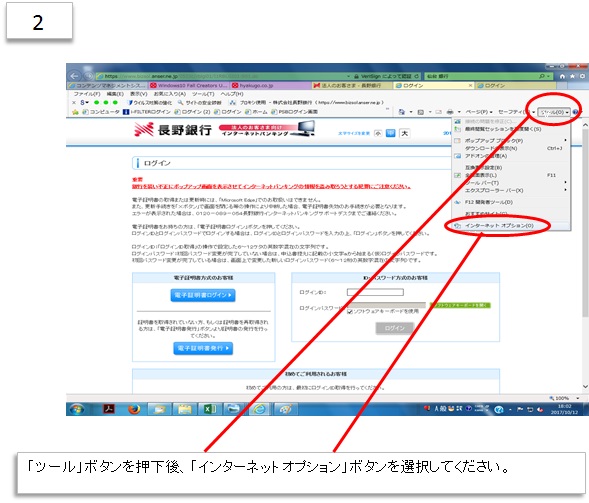Screen dimensions: 589x503
Task: Open the ファイル(F) menu
Action: coord(86,94)
